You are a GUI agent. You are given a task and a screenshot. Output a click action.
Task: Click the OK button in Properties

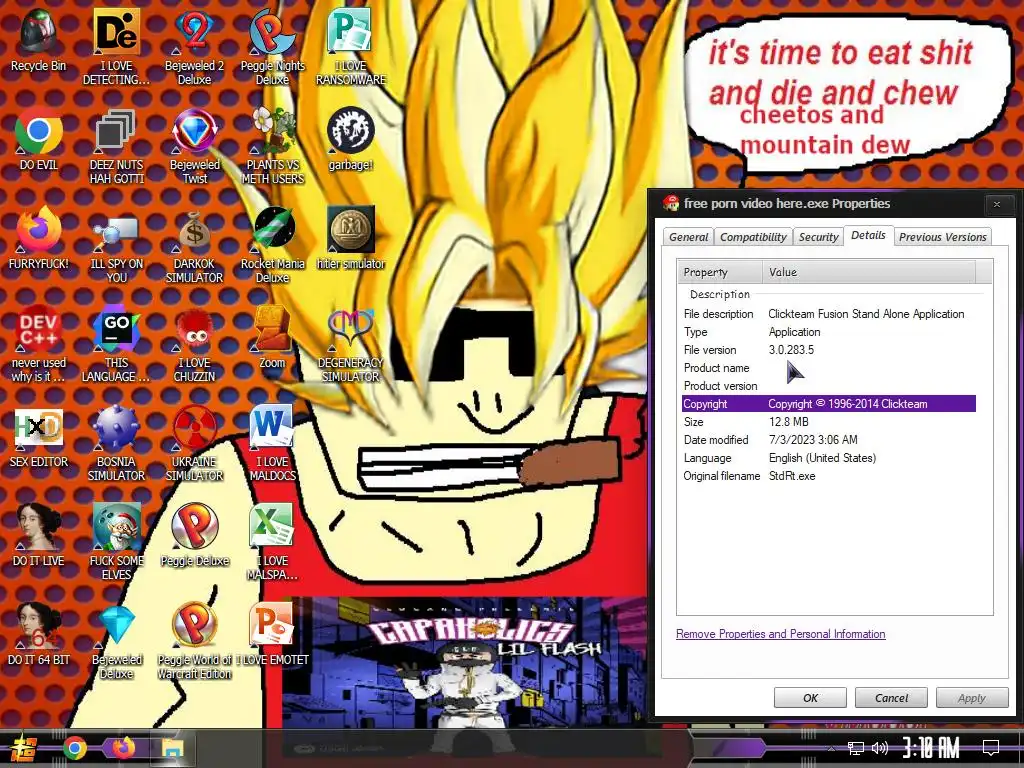pos(810,697)
